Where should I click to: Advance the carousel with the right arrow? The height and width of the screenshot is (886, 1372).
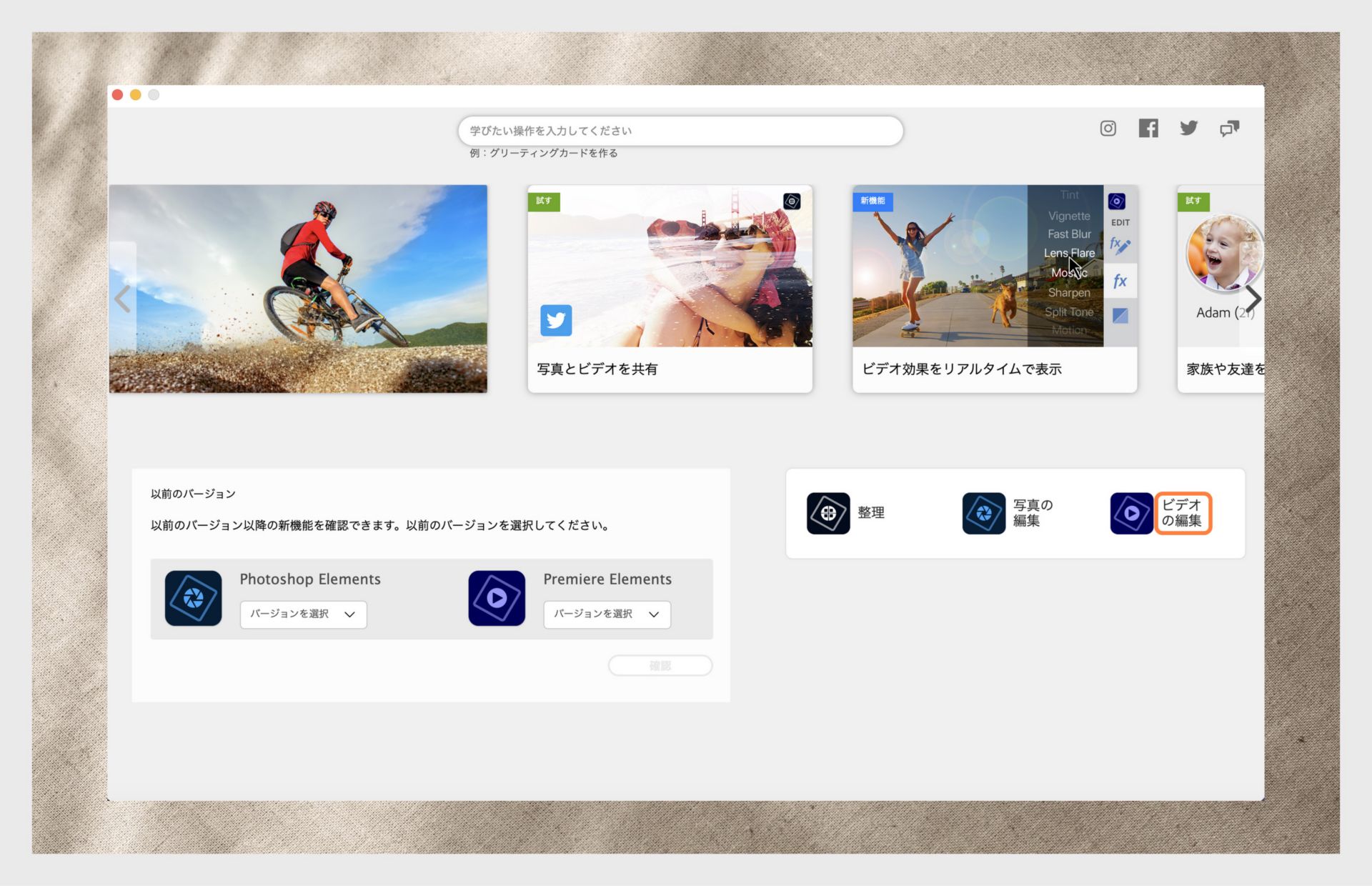[x=1253, y=298]
